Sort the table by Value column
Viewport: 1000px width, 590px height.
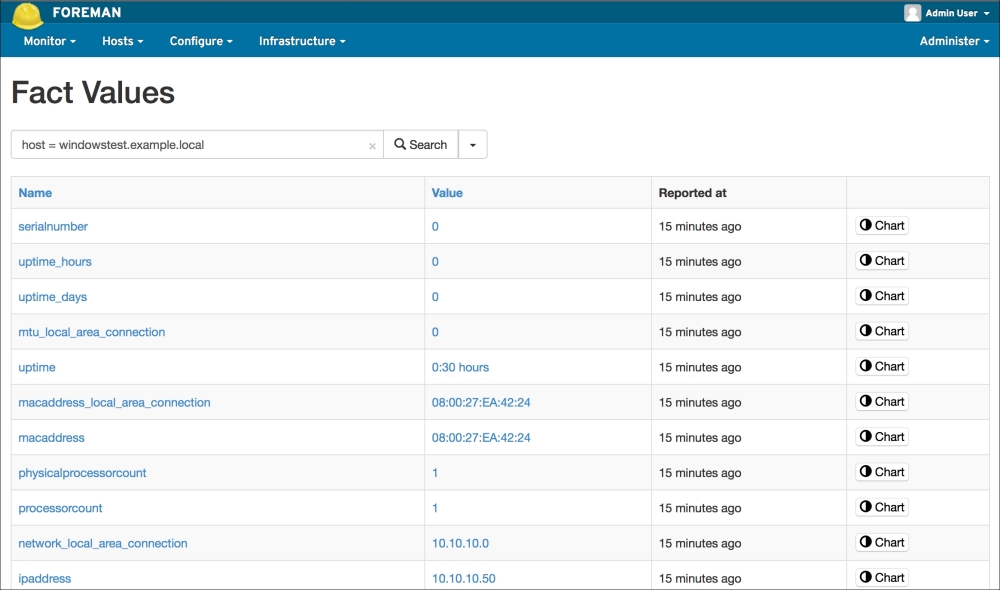tap(447, 193)
